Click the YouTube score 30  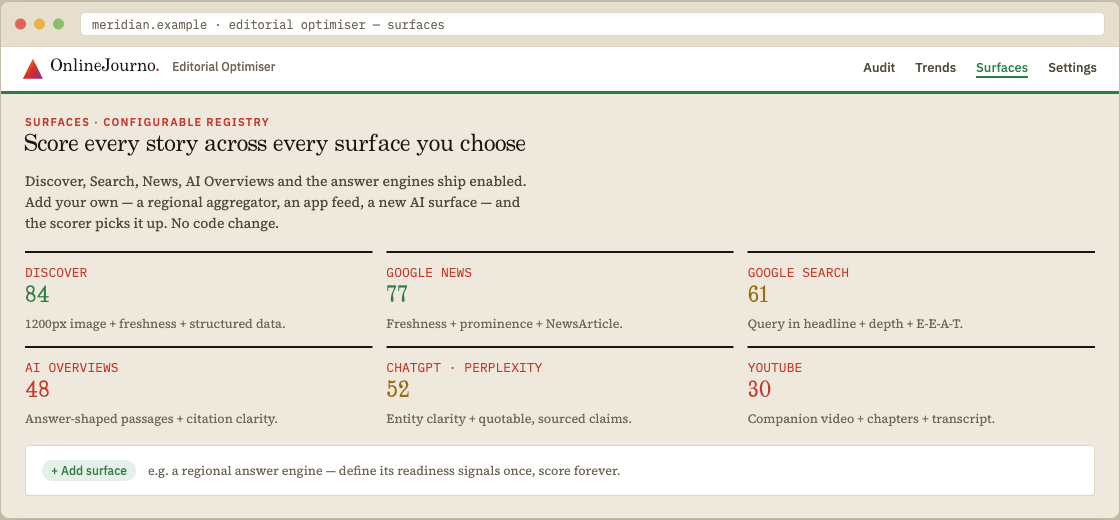click(x=759, y=389)
